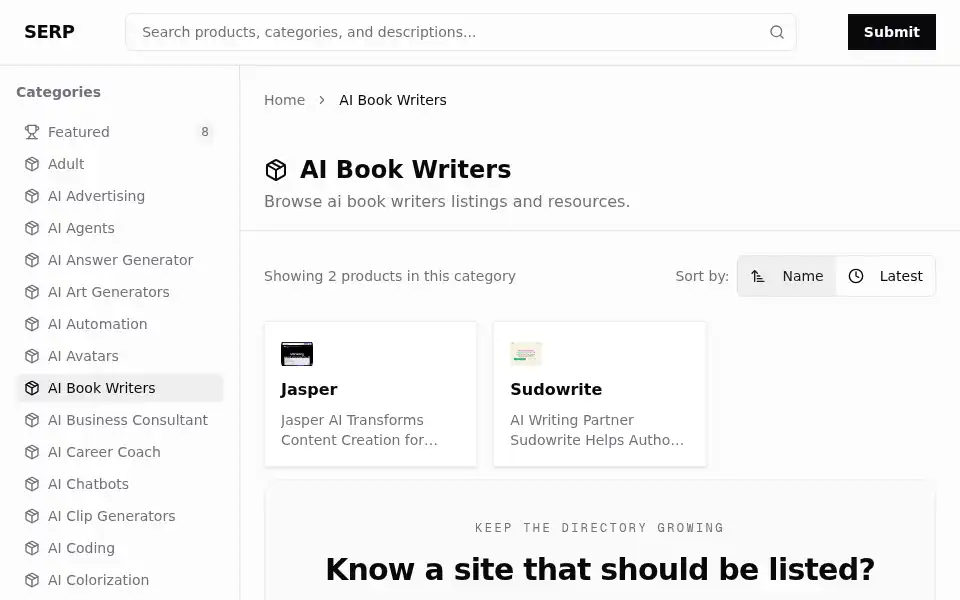Click the AI Book Writers page heading
Image resolution: width=960 pixels, height=600 pixels.
[x=405, y=170]
